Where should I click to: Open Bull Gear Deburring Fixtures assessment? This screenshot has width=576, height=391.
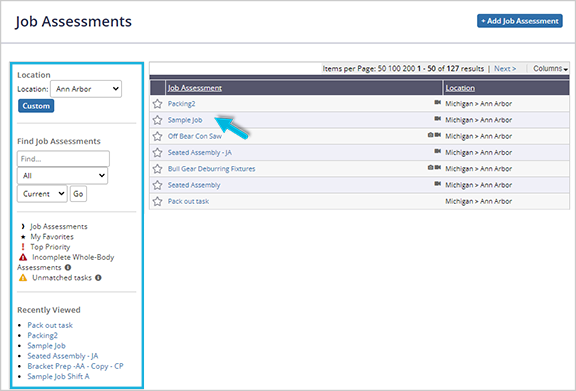[212, 169]
